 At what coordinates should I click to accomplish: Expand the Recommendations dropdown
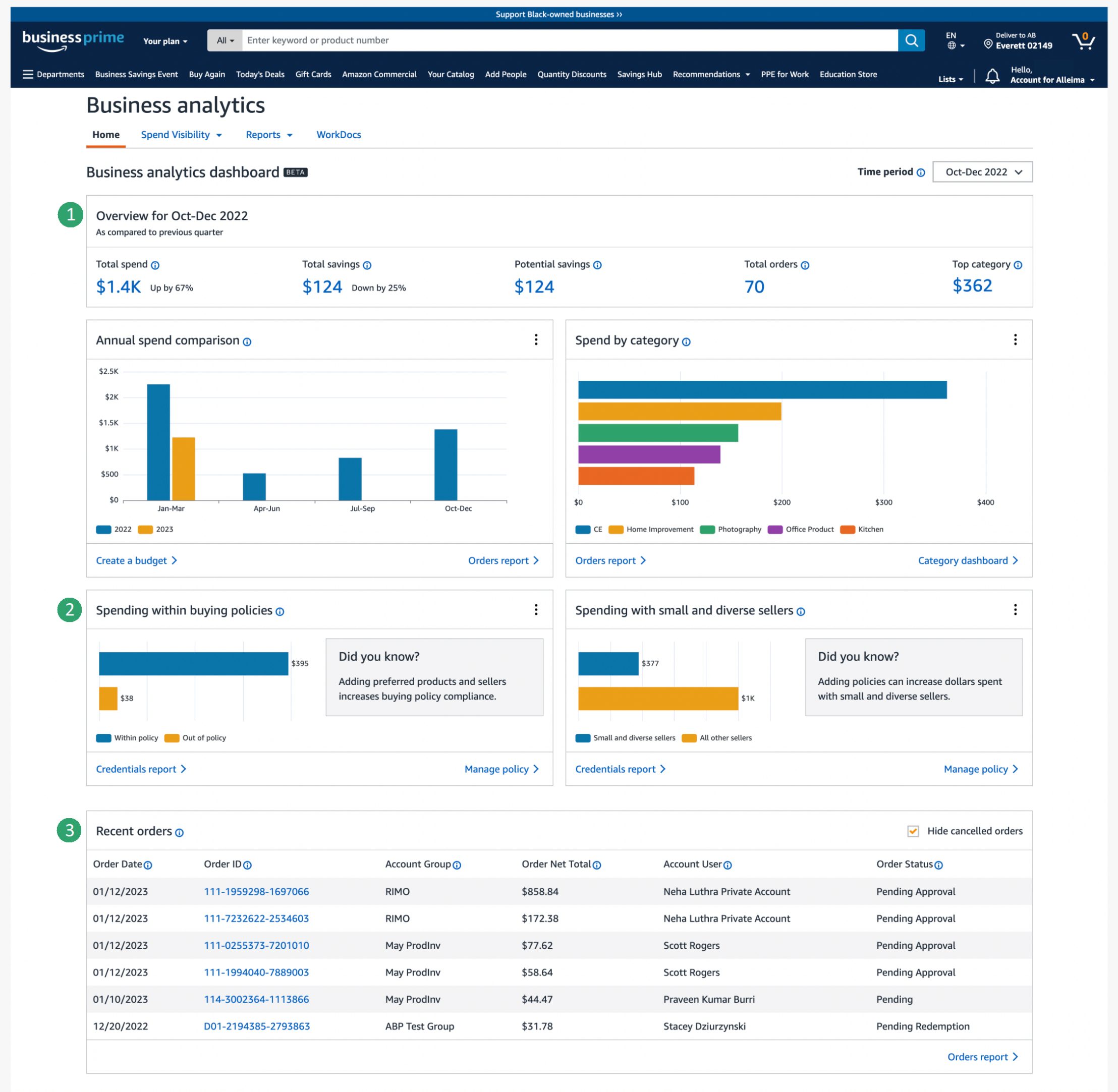pos(711,75)
